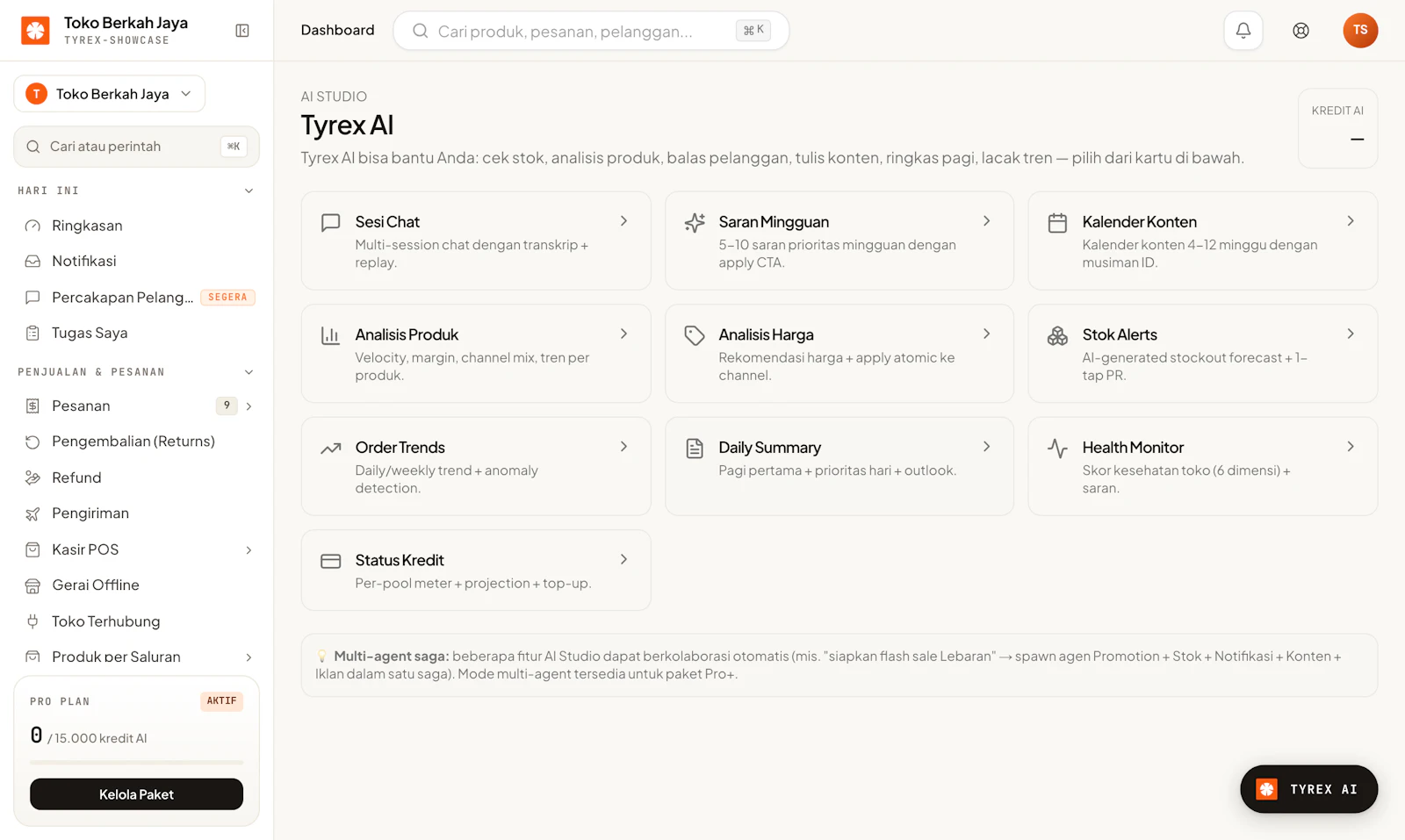Click Health Monitor pulse icon
Image resolution: width=1405 pixels, height=840 pixels.
1057,449
